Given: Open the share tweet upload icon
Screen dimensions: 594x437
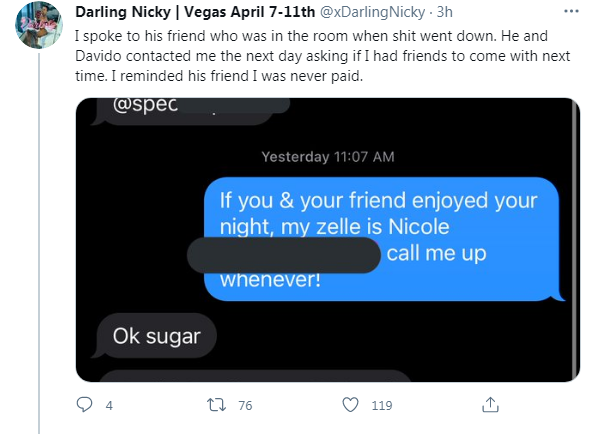Looking at the screenshot, I should [490, 404].
